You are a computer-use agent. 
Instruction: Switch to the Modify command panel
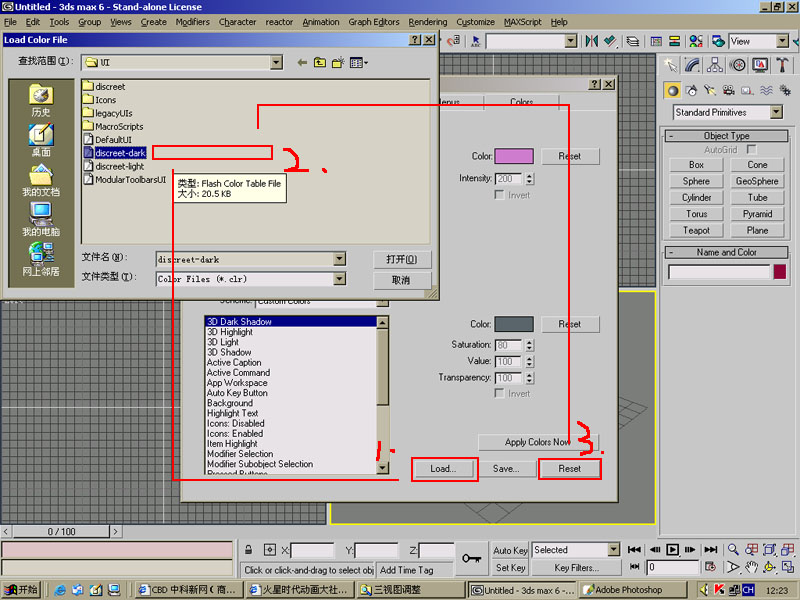click(692, 65)
